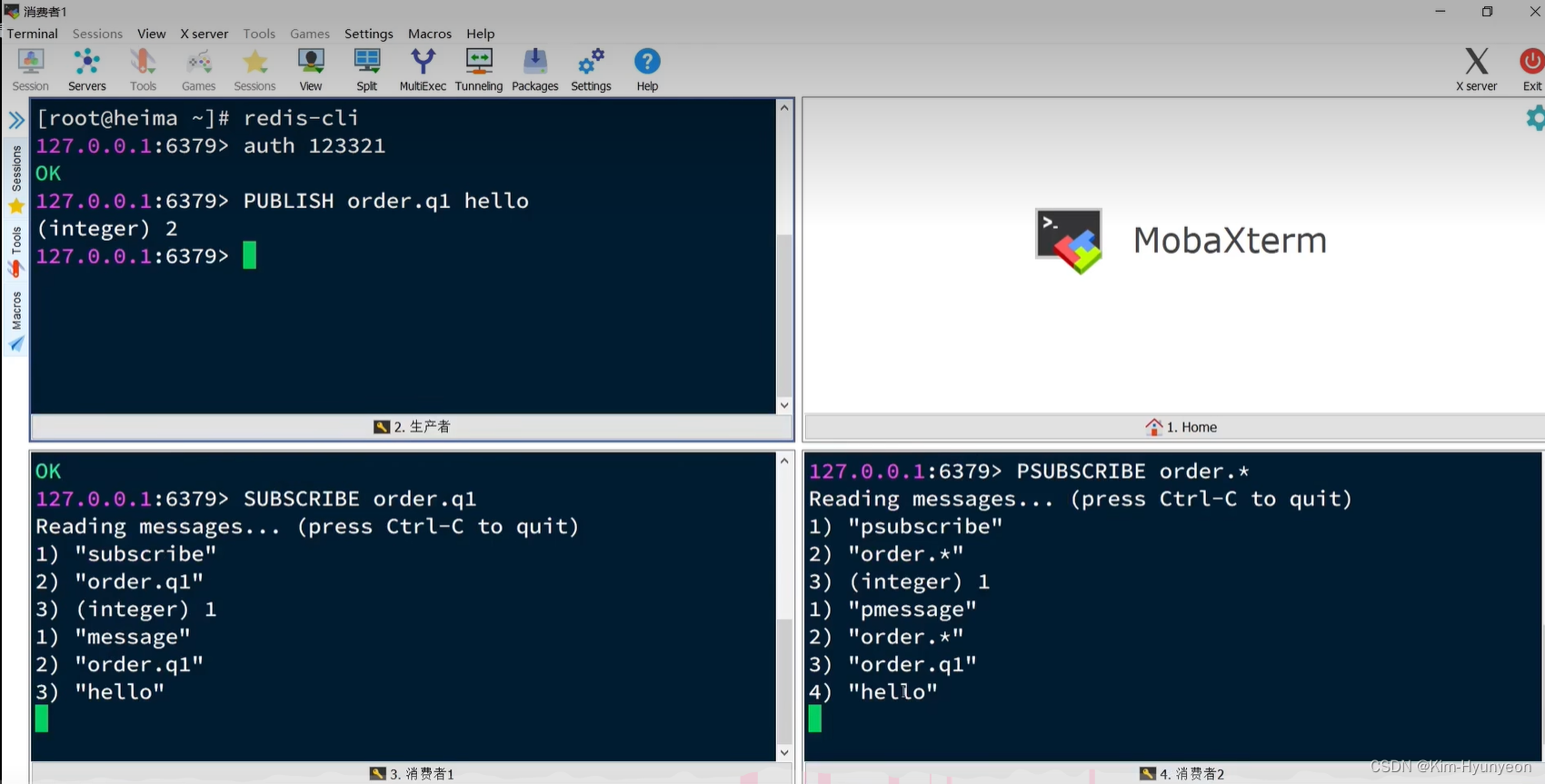Open the View menu
Image resolution: width=1545 pixels, height=784 pixels.
(152, 34)
